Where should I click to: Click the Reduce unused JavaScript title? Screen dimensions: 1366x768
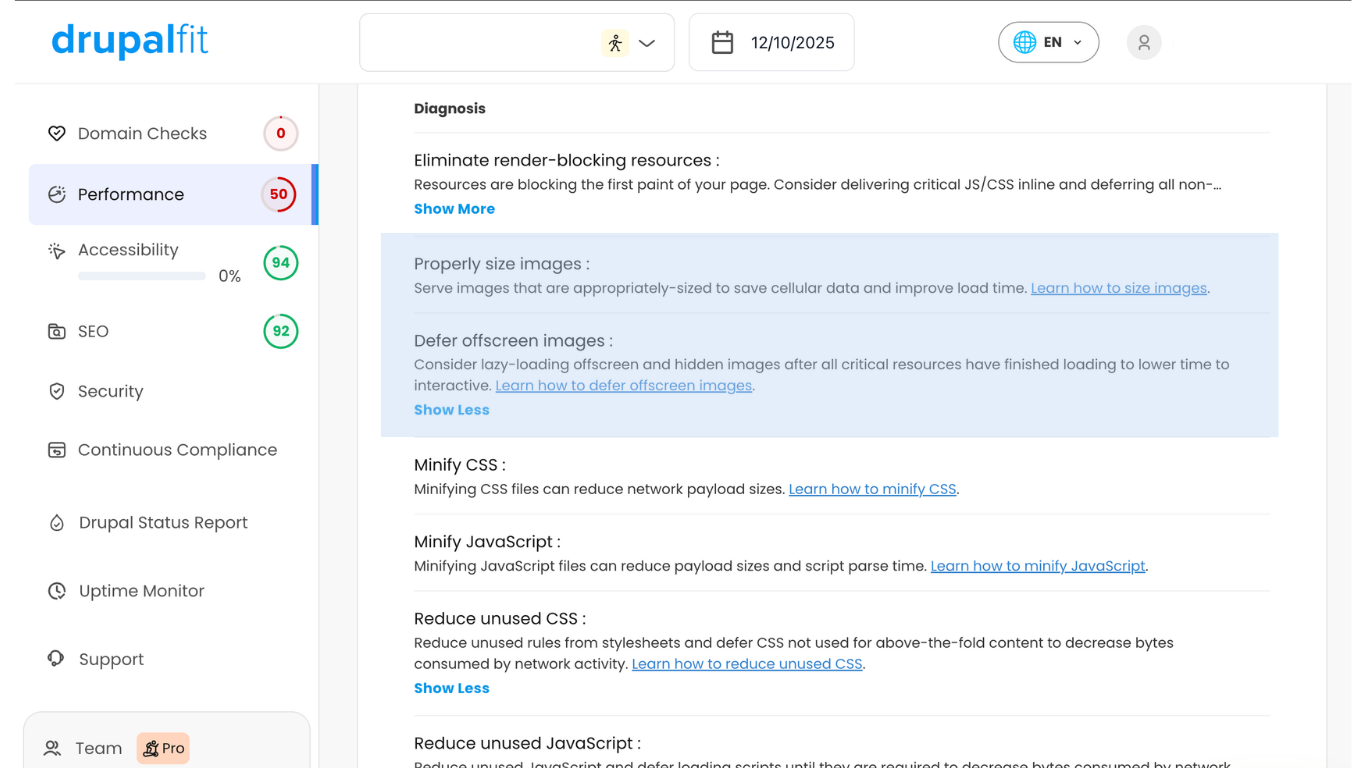tap(527, 743)
